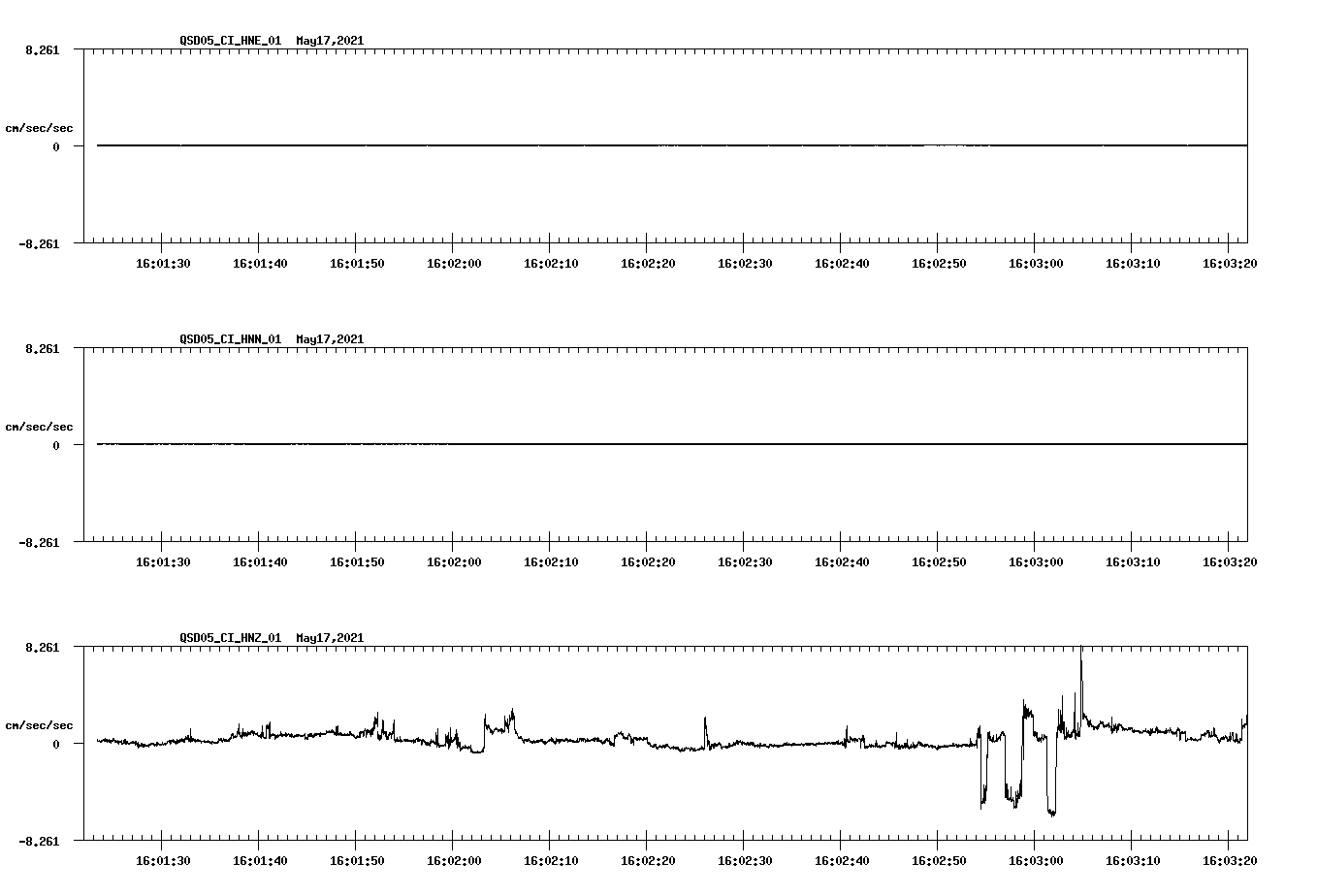Click the zero amplitude label on middle plot
Screen dimensions: 1317x896
(x=57, y=446)
